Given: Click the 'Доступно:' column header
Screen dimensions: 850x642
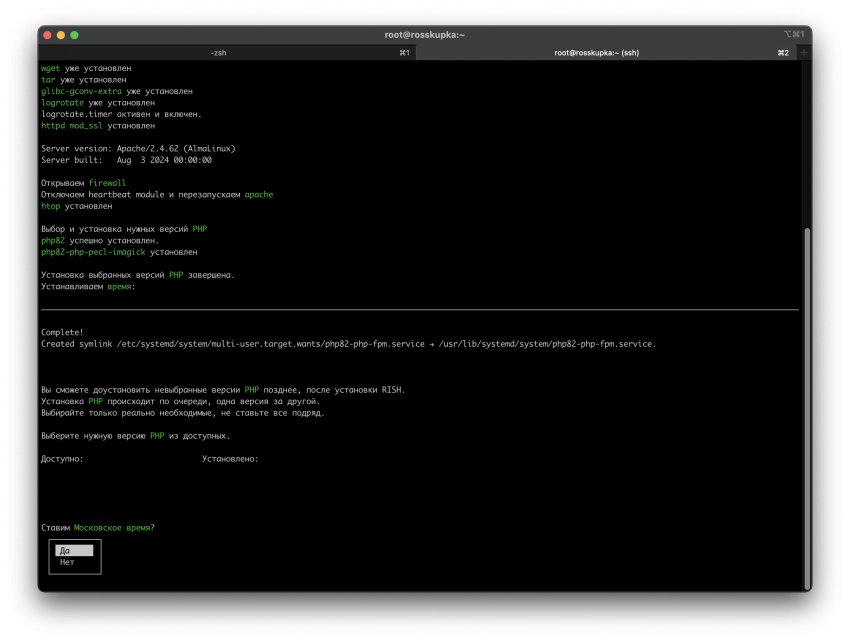Looking at the screenshot, I should (x=62, y=459).
